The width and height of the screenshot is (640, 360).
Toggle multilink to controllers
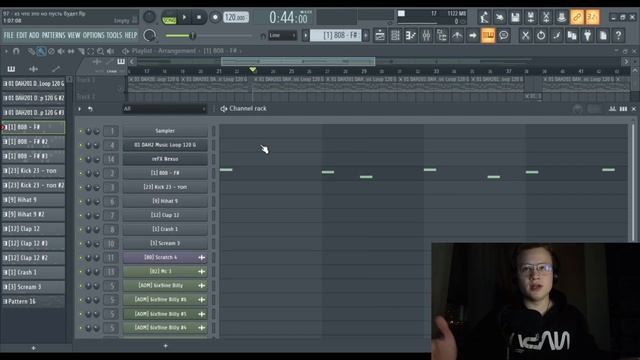click(x=577, y=17)
